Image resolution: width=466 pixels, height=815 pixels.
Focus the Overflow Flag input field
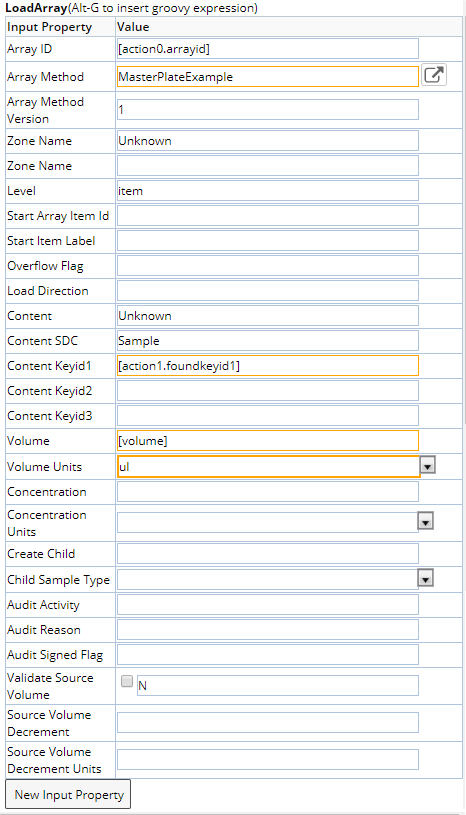(268, 266)
